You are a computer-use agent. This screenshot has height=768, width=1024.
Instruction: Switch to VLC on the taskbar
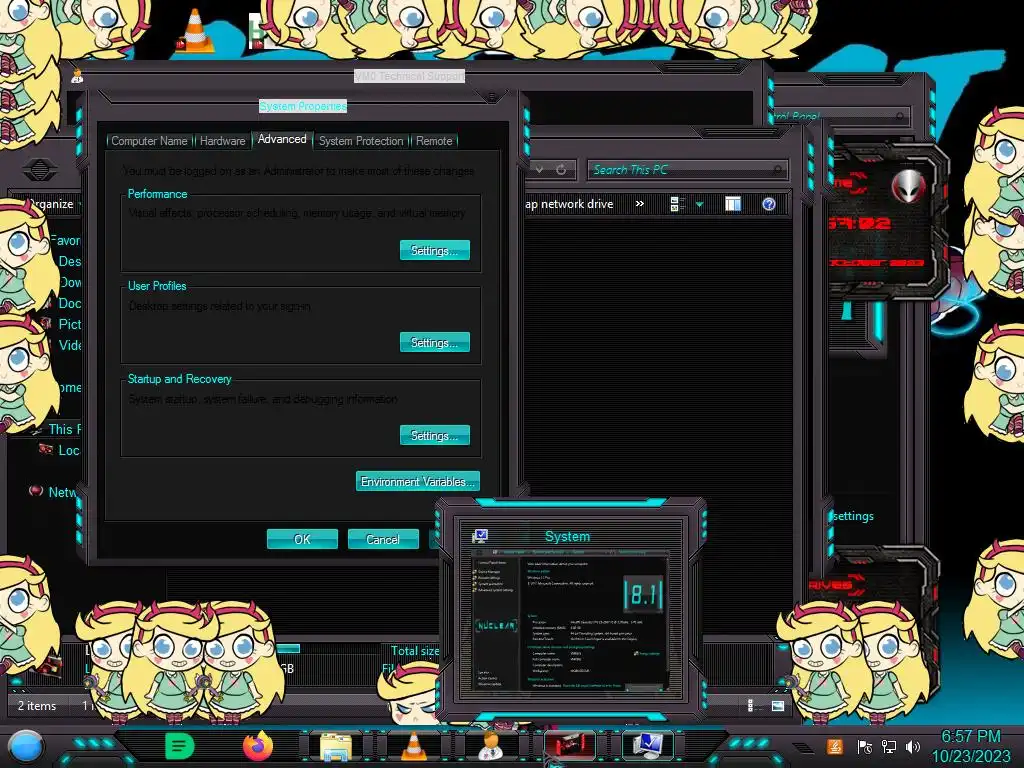pyautogui.click(x=413, y=746)
